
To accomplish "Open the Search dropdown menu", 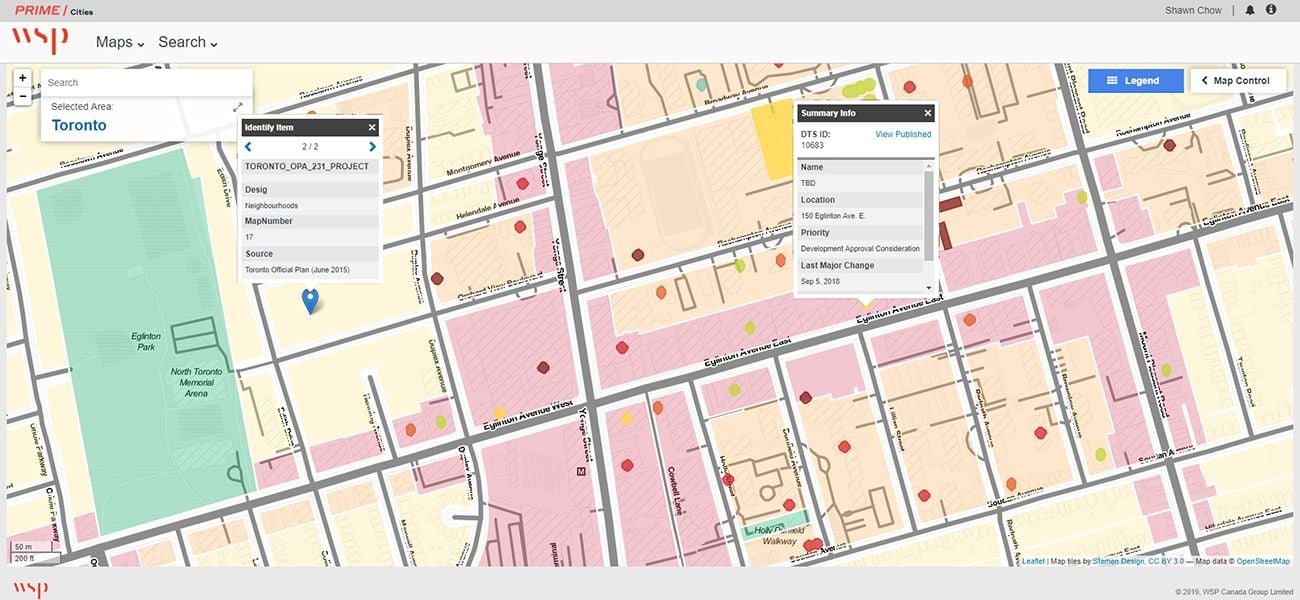I will tap(188, 42).
